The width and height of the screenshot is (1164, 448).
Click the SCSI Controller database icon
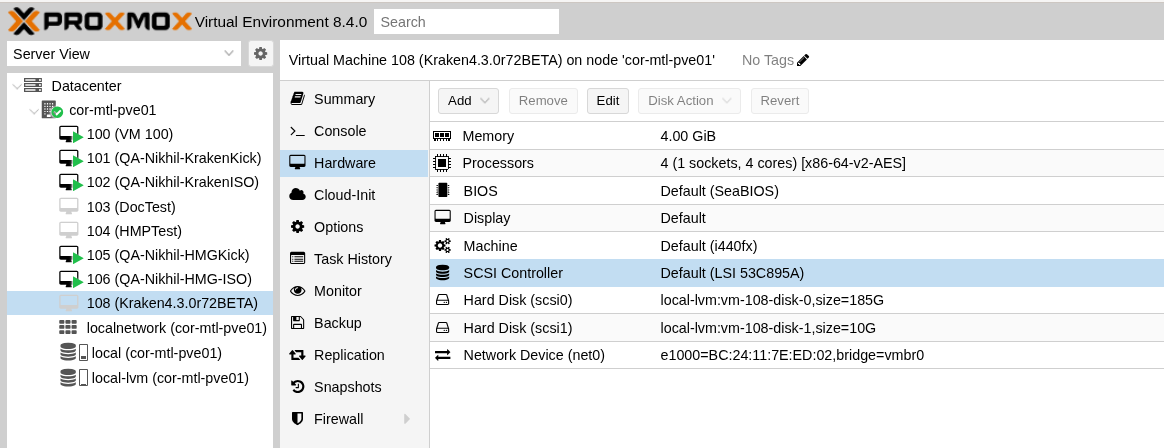click(x=442, y=273)
